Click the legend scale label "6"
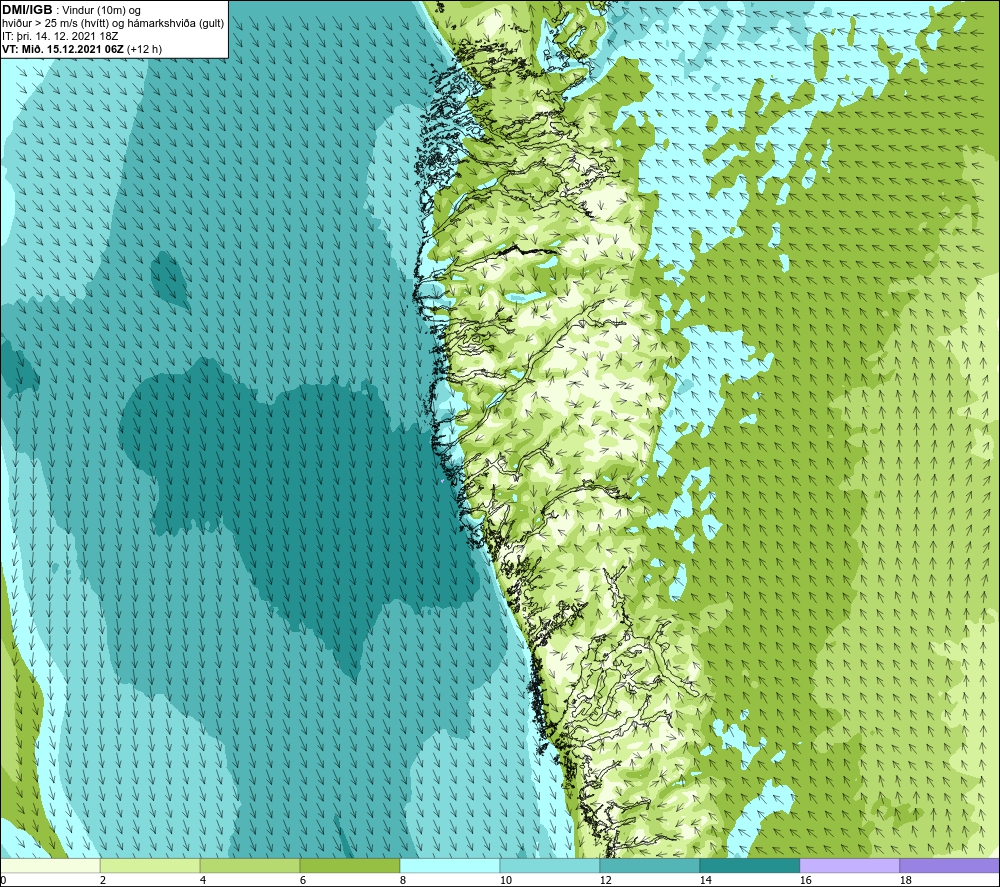Screen dimensions: 1000x887 pyautogui.click(x=302, y=880)
